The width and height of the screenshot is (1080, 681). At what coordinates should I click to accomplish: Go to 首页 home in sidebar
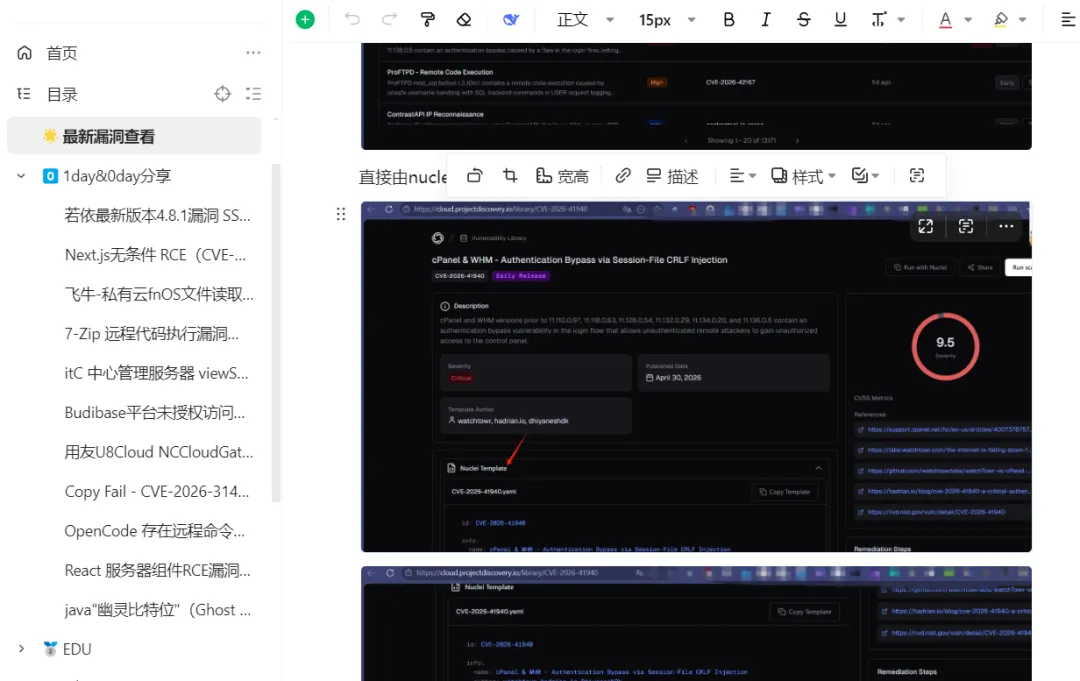coord(62,53)
